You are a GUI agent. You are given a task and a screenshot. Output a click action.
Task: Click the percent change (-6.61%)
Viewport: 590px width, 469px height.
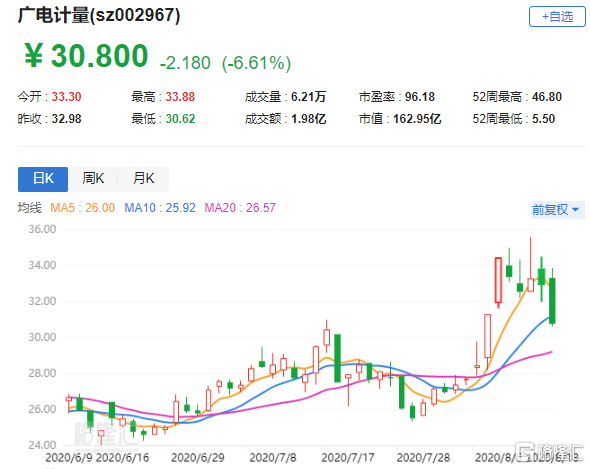pos(257,63)
